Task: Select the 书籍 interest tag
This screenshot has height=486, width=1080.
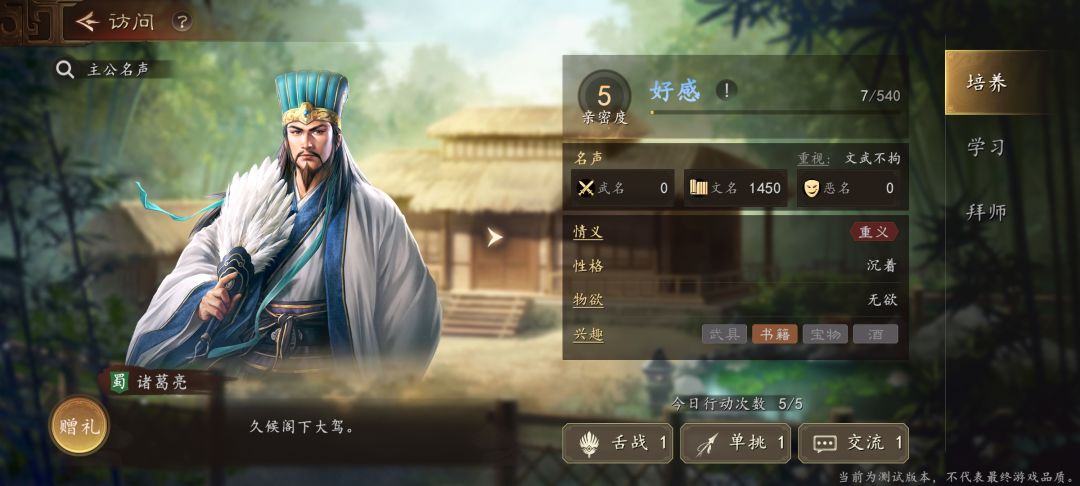Action: click(775, 335)
